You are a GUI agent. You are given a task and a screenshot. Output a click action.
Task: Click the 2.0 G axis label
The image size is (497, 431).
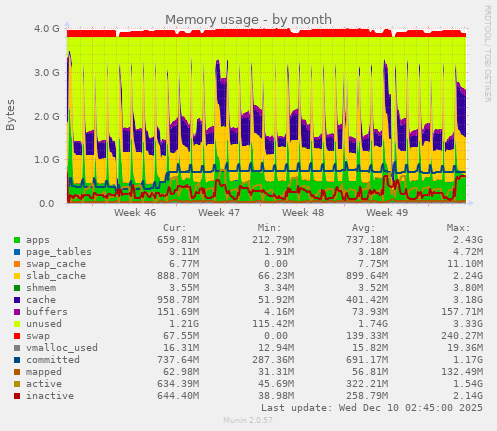[x=47, y=116]
